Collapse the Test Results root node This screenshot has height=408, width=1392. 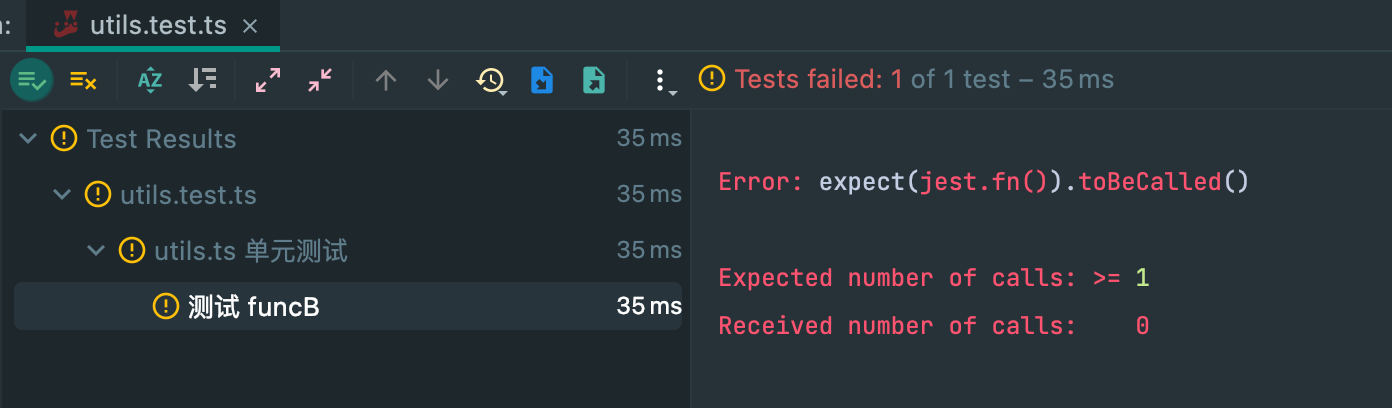point(28,138)
